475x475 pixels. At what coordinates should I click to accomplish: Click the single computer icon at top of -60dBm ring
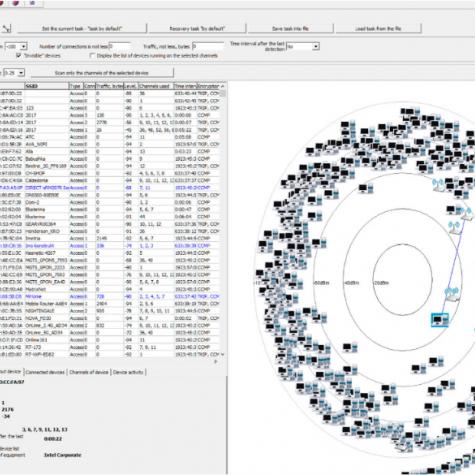coord(366,189)
